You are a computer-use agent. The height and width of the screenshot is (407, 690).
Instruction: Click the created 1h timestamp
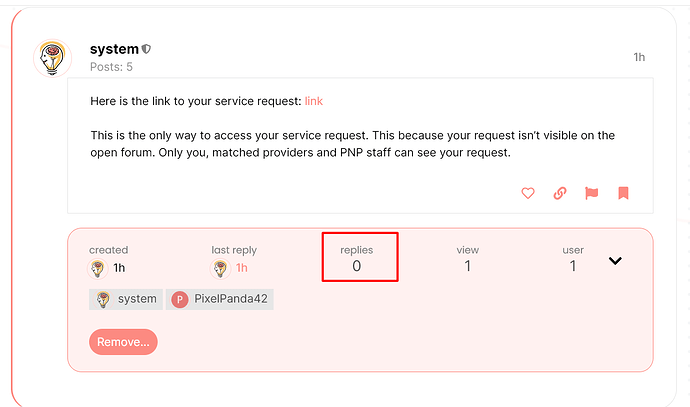click(119, 268)
